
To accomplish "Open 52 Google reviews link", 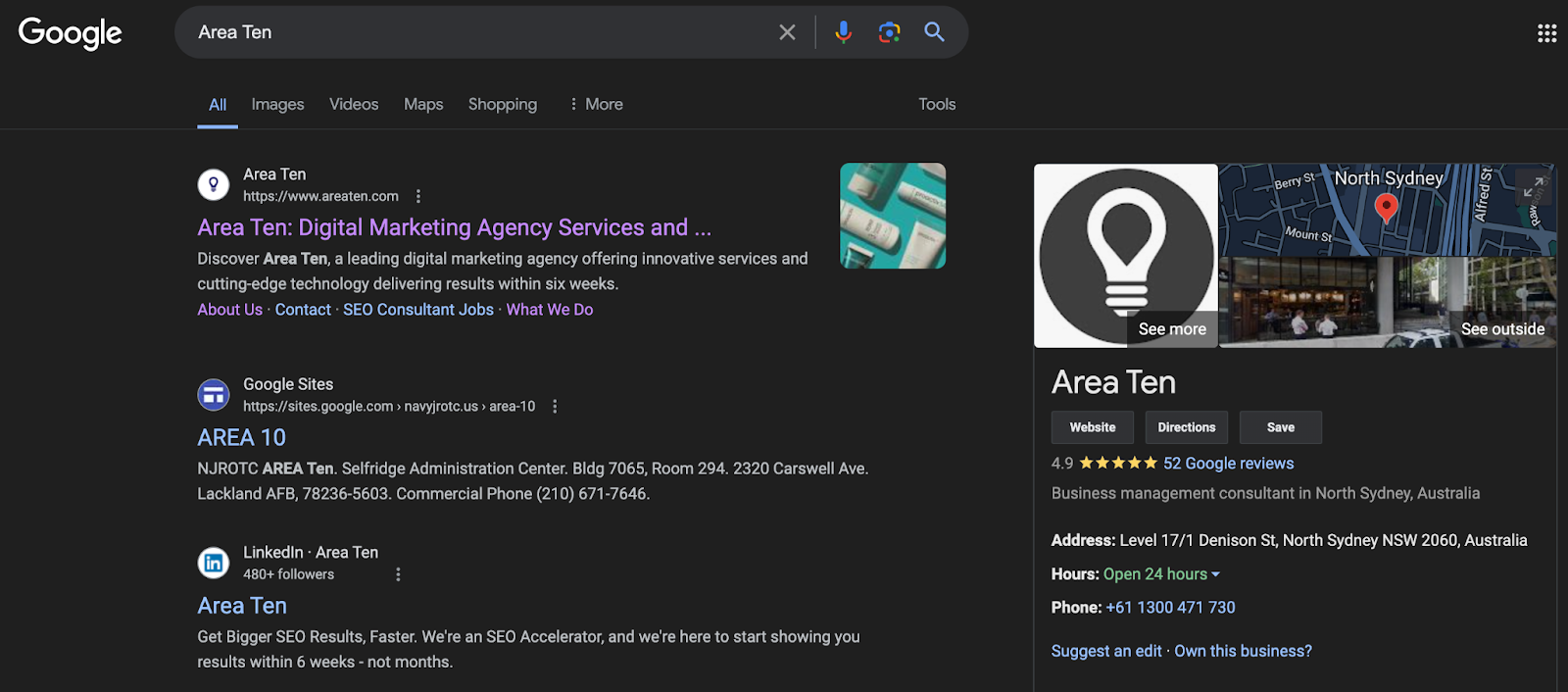I will [1229, 464].
